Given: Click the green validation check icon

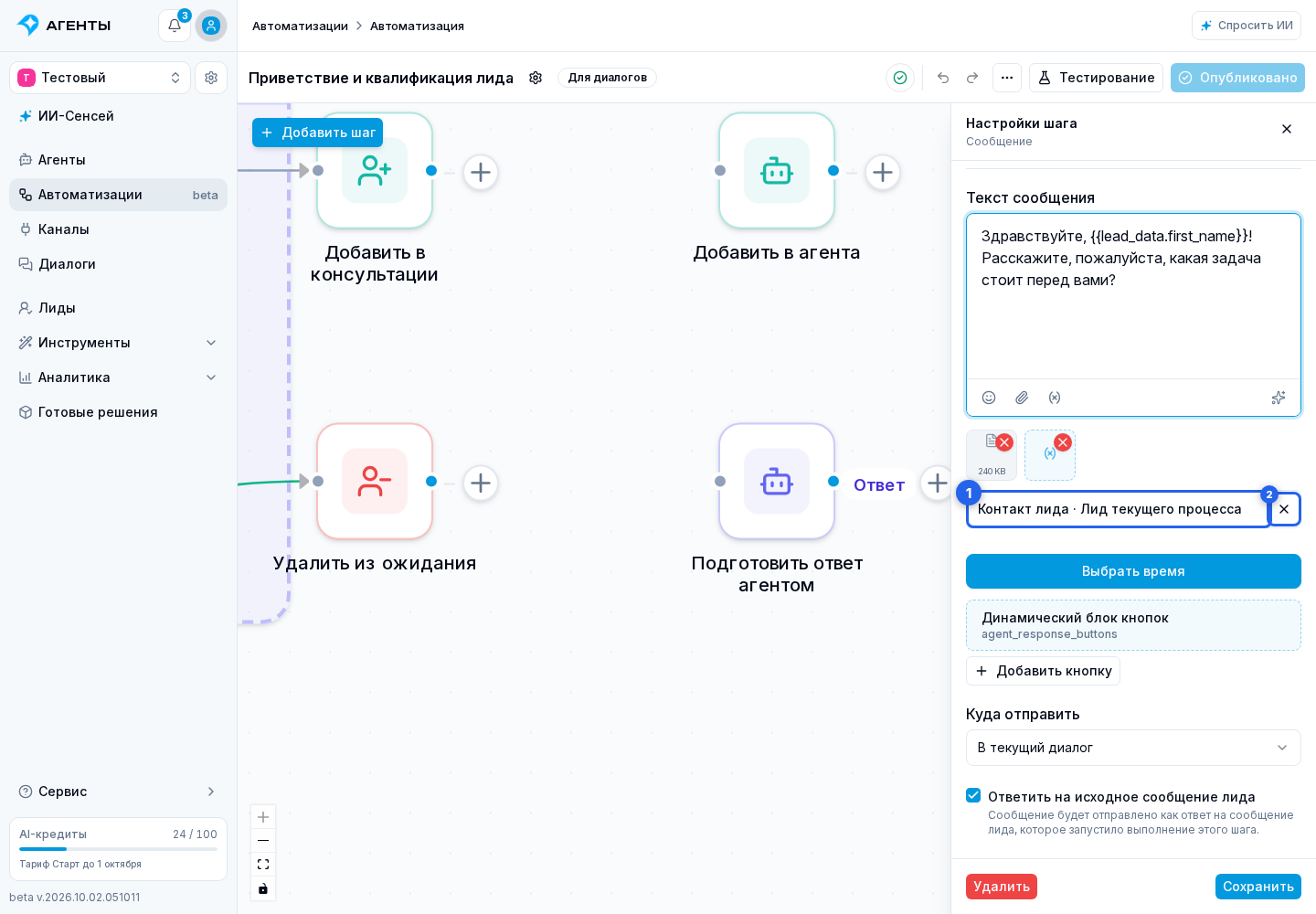Looking at the screenshot, I should [900, 78].
